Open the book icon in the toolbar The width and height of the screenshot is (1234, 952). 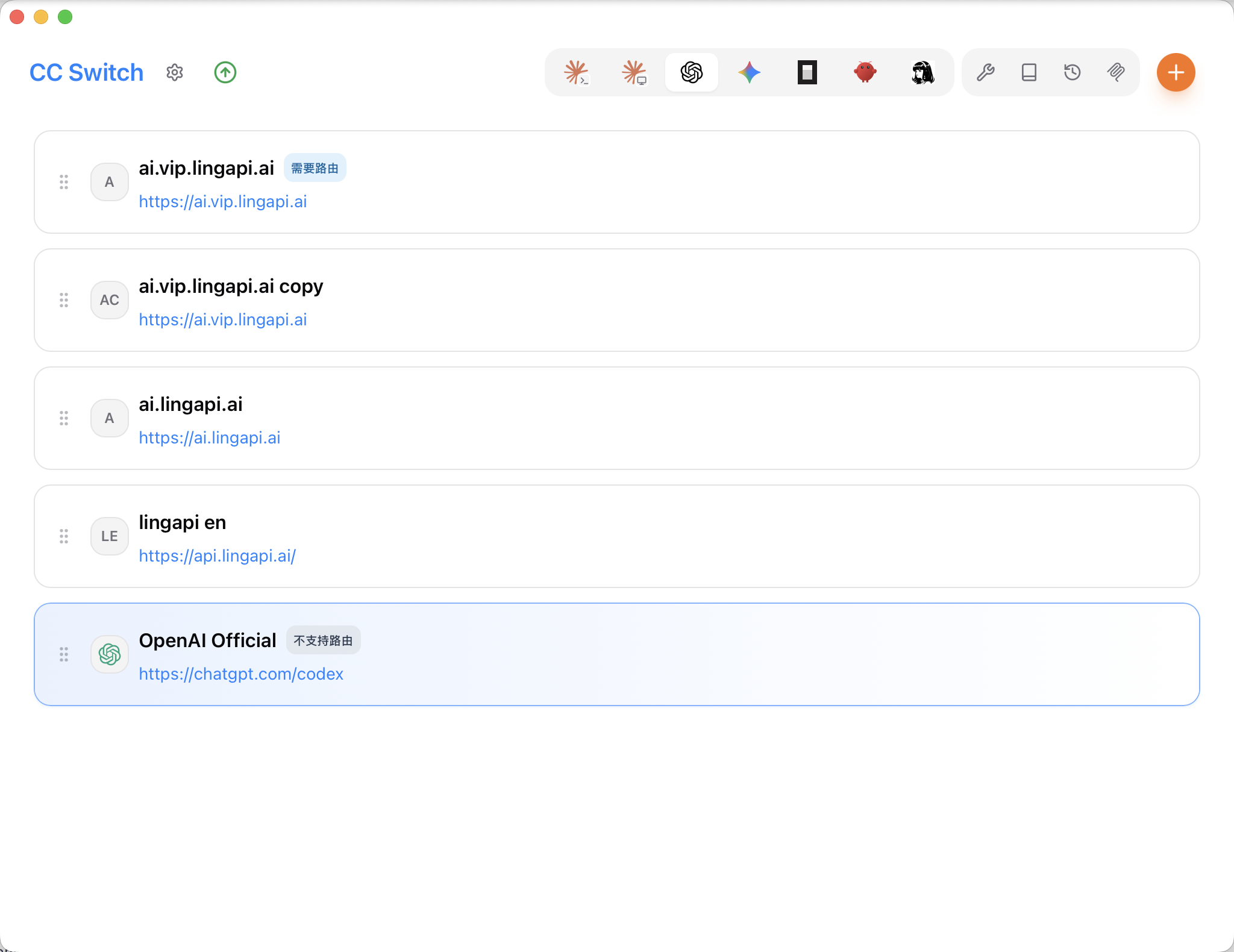[x=1029, y=72]
